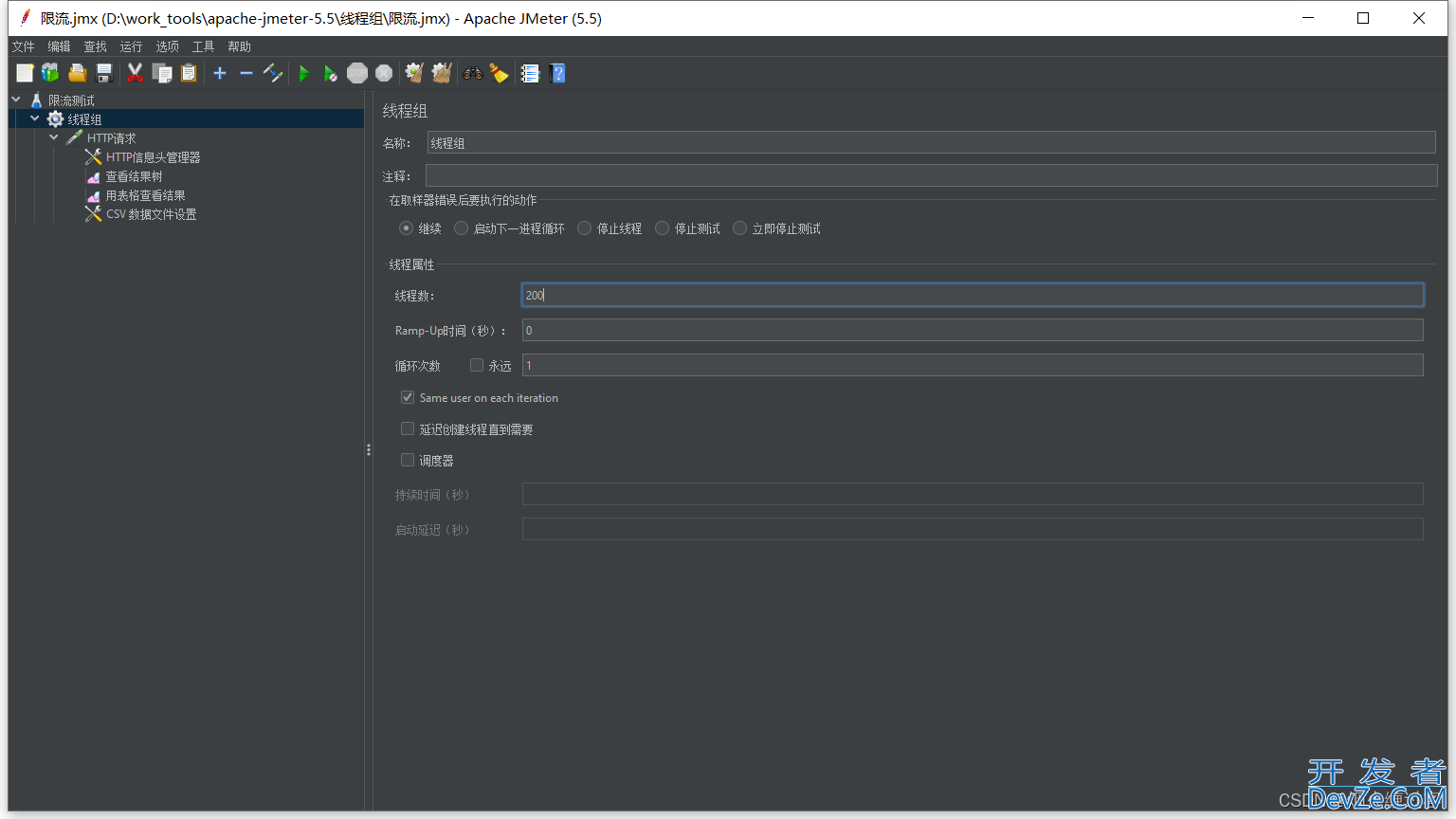
Task: Click the blue plus Expand All icon
Action: 220,73
